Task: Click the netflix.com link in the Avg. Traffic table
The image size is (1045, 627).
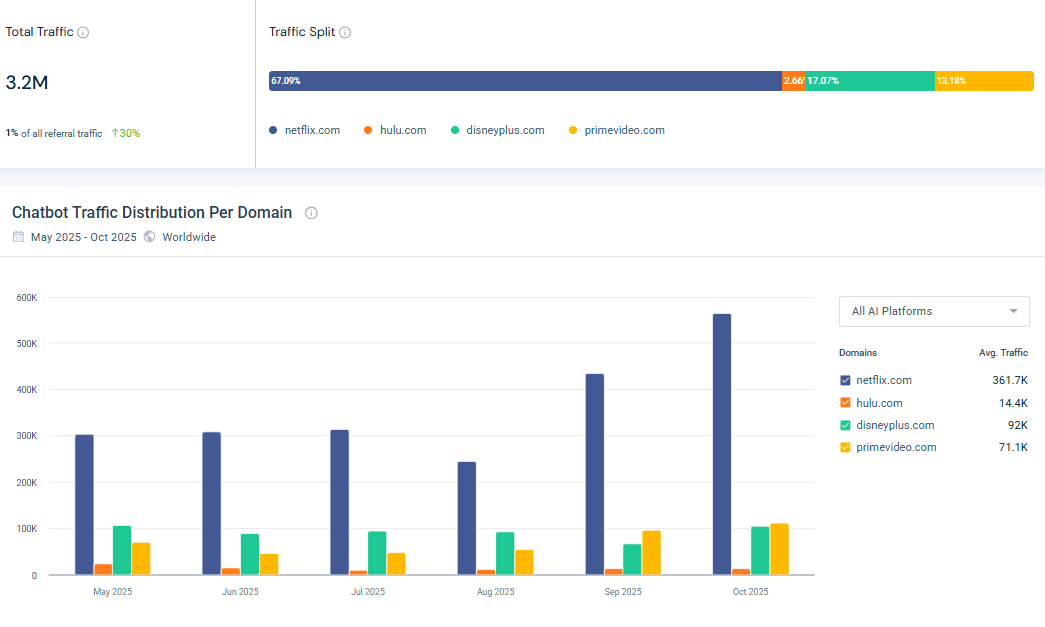Action: click(x=886, y=380)
